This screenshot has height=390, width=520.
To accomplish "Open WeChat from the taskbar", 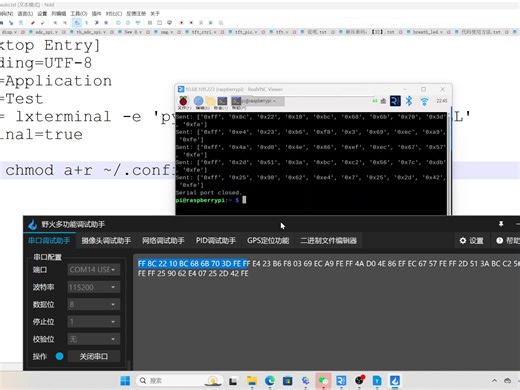I will 323,381.
